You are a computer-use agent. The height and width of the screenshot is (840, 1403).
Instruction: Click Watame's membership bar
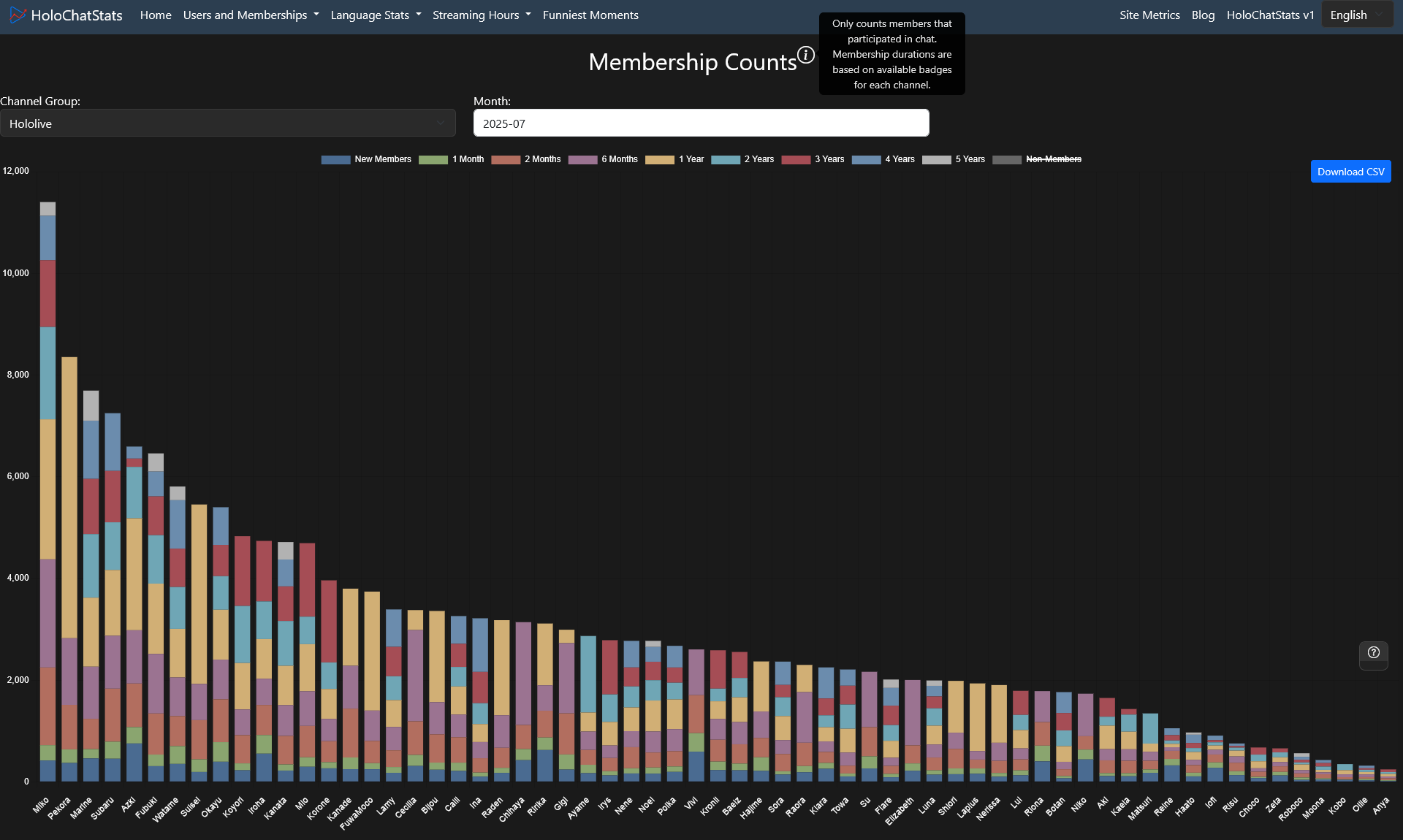click(x=178, y=634)
